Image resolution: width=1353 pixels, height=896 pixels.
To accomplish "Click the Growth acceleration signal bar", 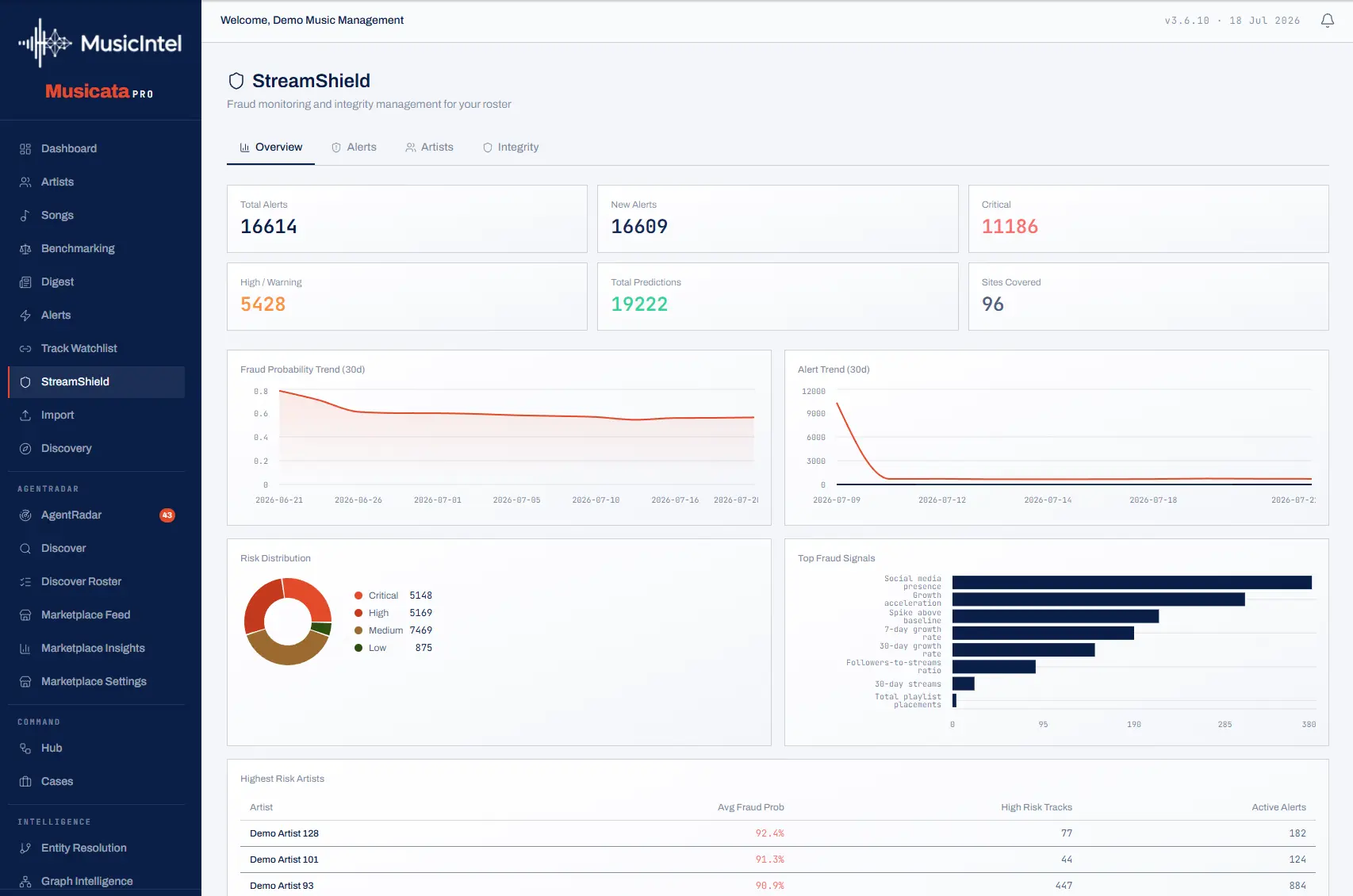I will click(x=1098, y=599).
